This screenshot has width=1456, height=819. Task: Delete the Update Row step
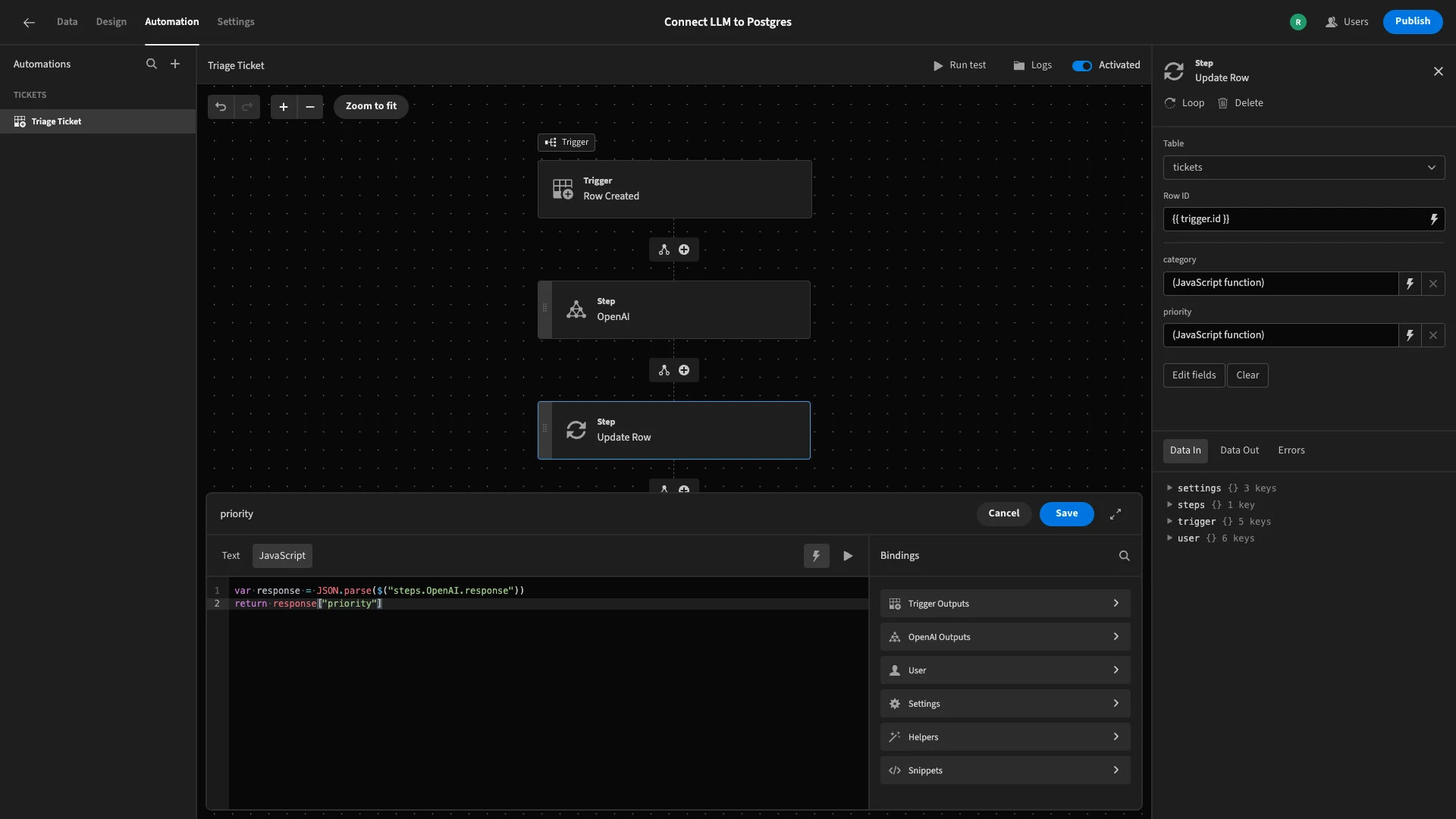coord(1241,103)
